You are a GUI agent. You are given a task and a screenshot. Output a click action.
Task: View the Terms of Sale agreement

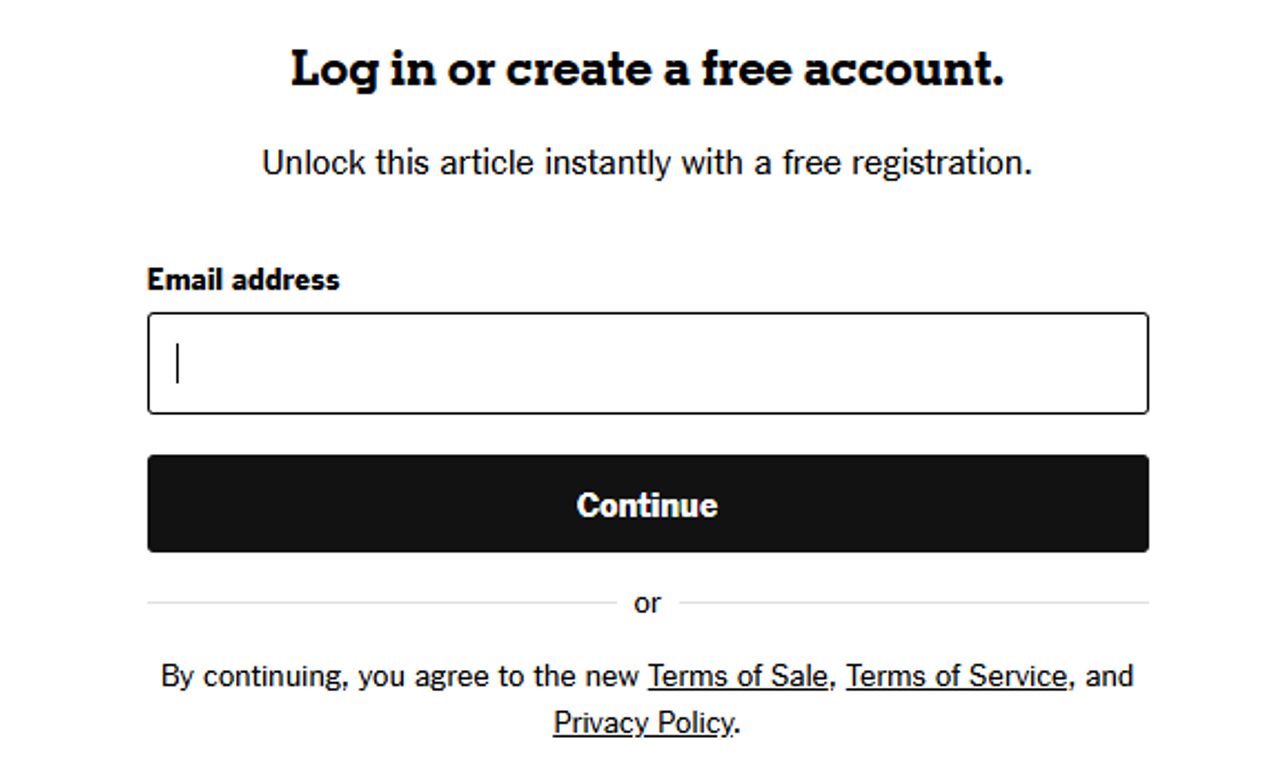[737, 676]
